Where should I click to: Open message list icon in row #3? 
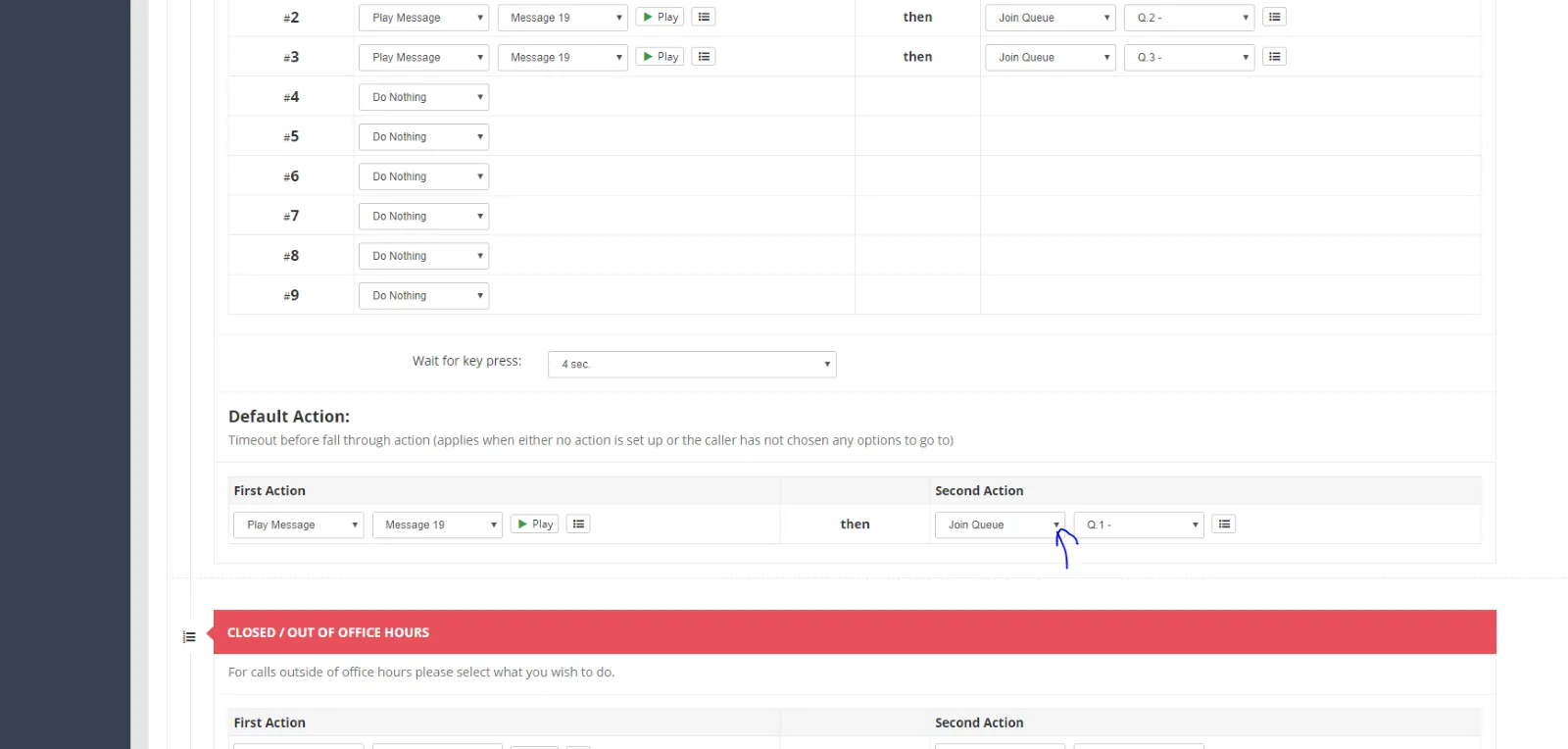click(704, 57)
